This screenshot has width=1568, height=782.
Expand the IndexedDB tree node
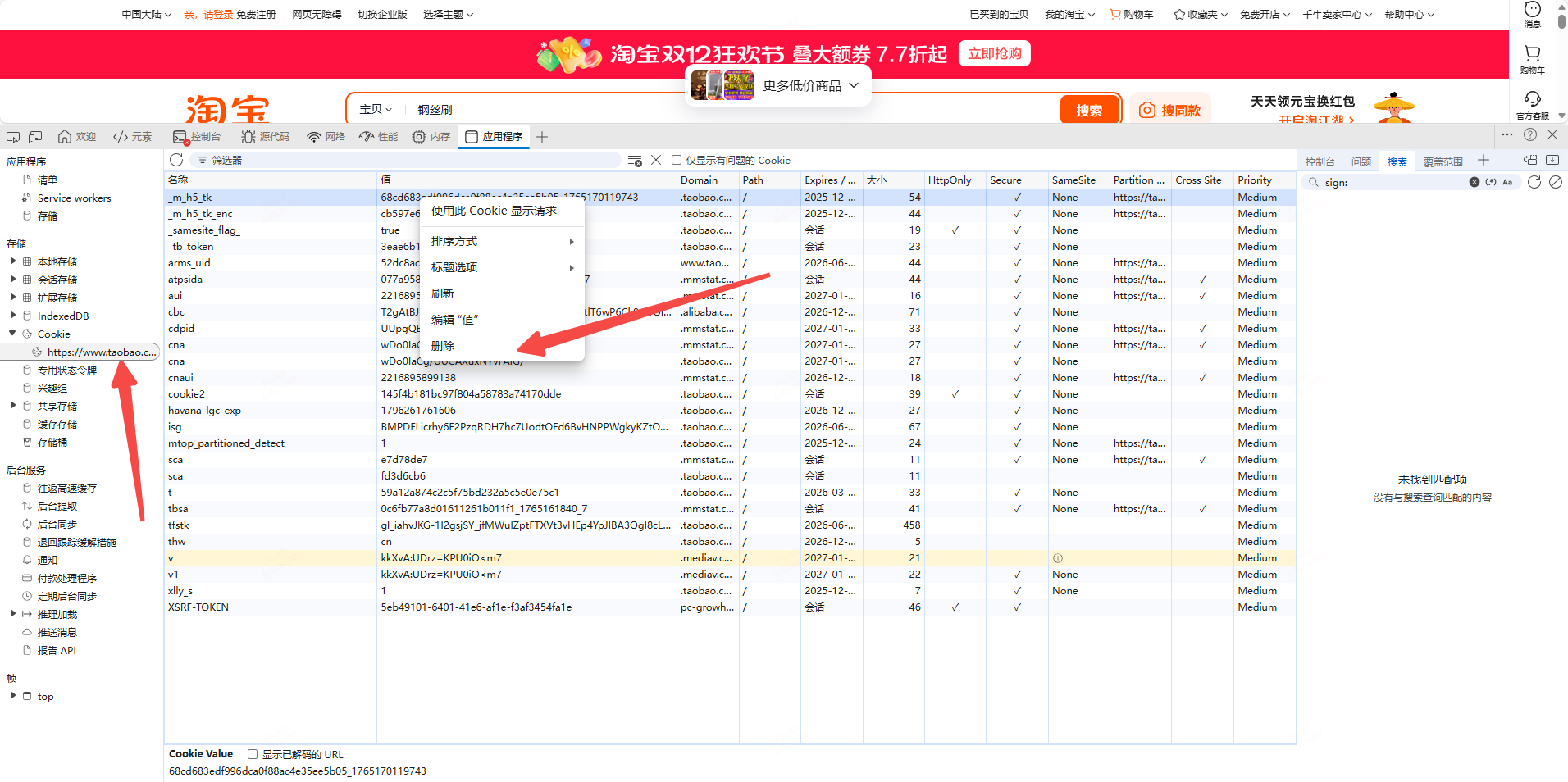[12, 316]
